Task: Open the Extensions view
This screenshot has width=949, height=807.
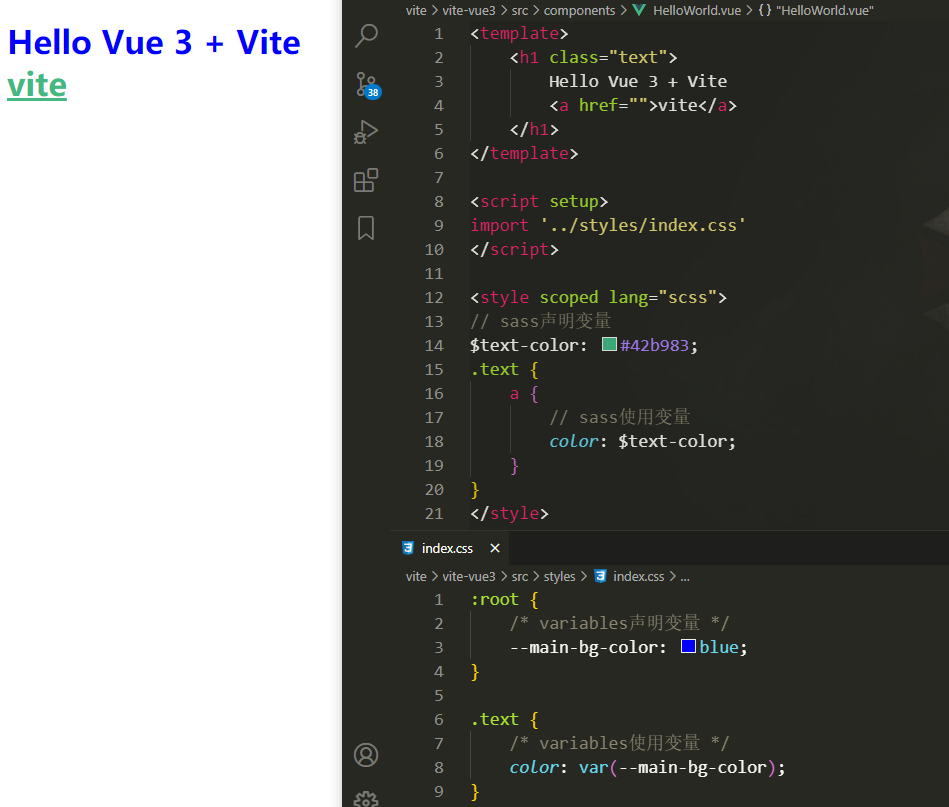Action: [366, 180]
